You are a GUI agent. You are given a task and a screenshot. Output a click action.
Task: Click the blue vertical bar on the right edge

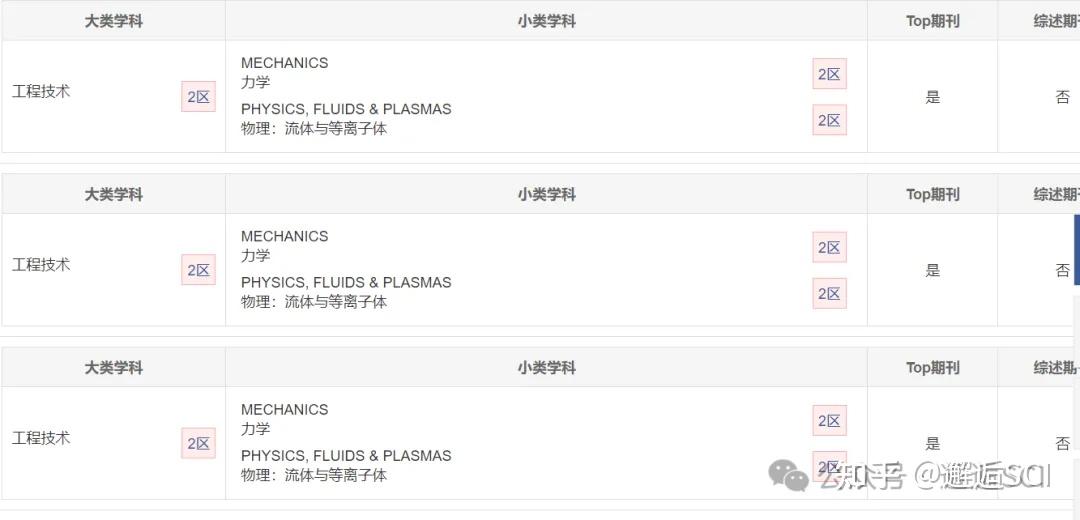point(1077,249)
